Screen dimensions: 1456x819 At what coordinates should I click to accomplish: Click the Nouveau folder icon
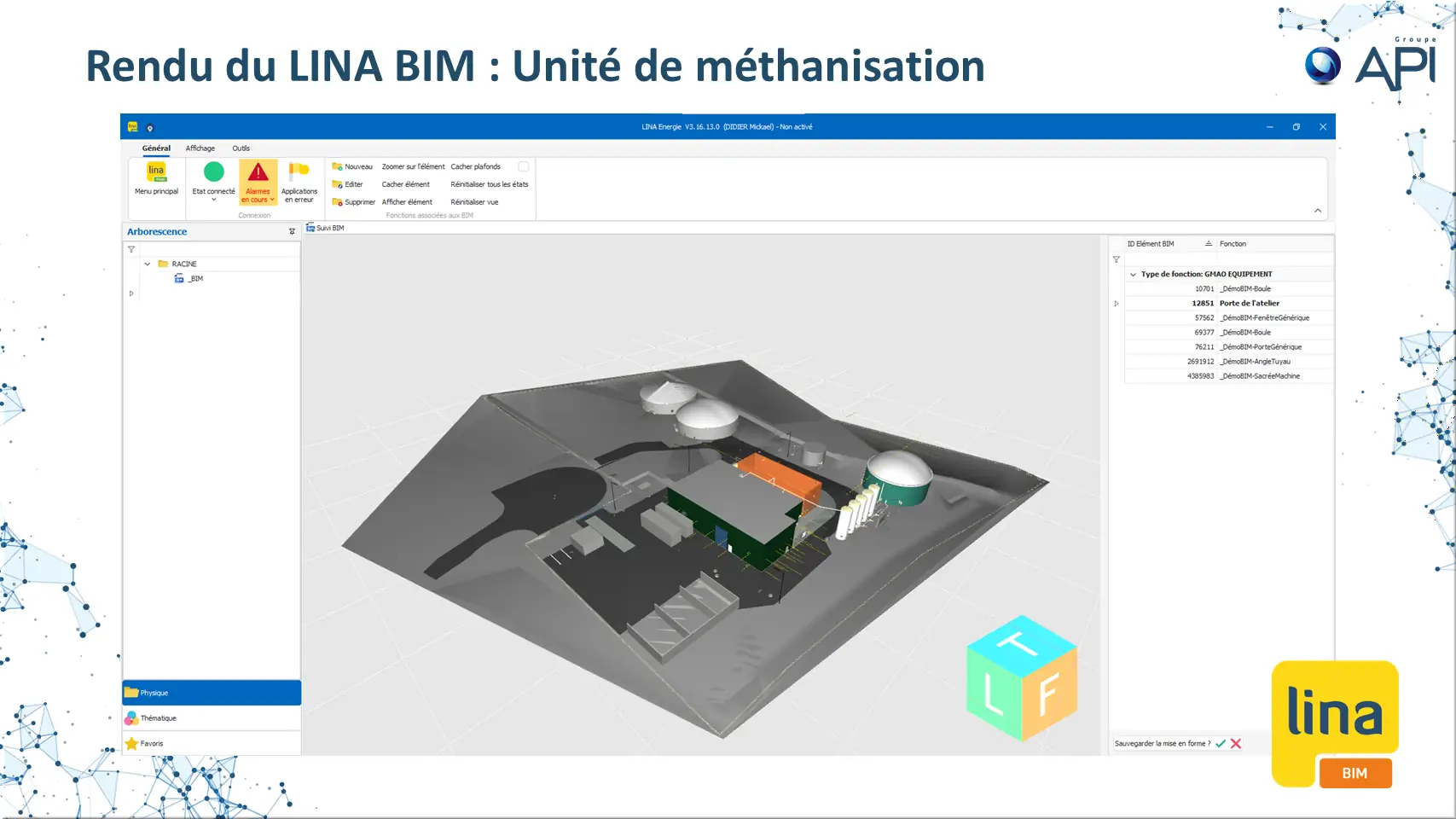tap(337, 166)
